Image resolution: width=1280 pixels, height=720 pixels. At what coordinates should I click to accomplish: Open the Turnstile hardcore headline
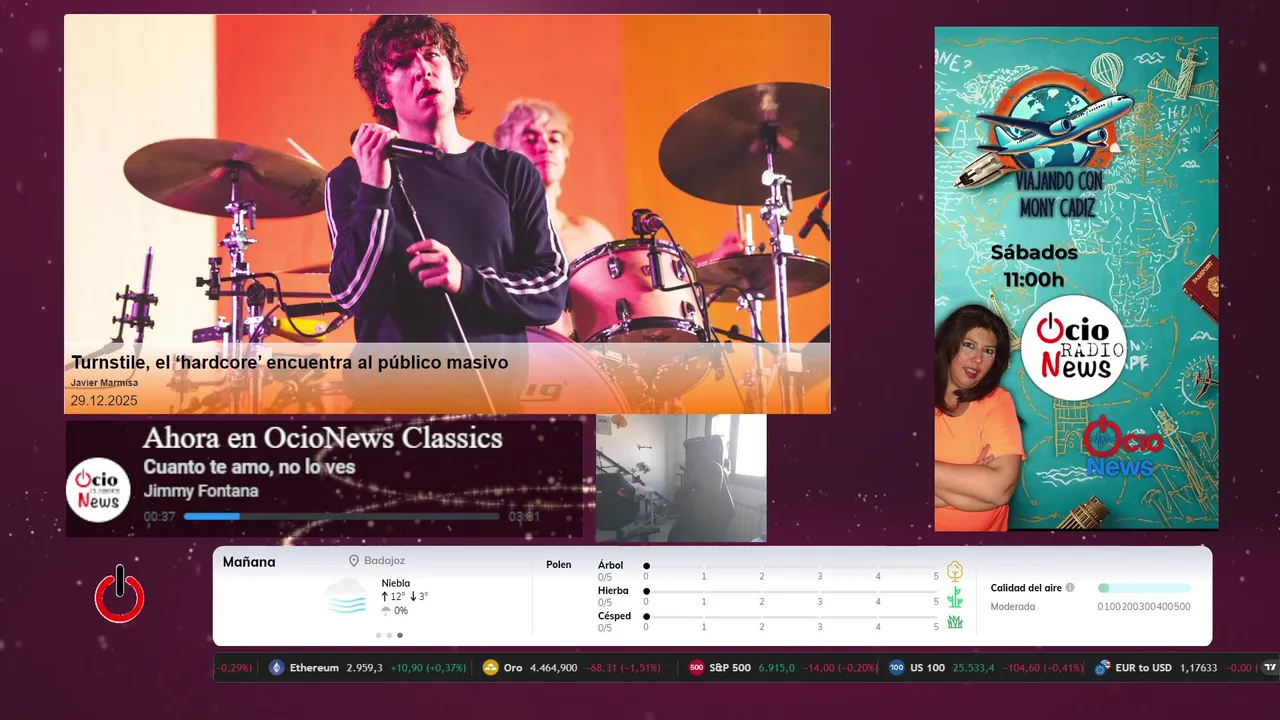click(x=290, y=363)
